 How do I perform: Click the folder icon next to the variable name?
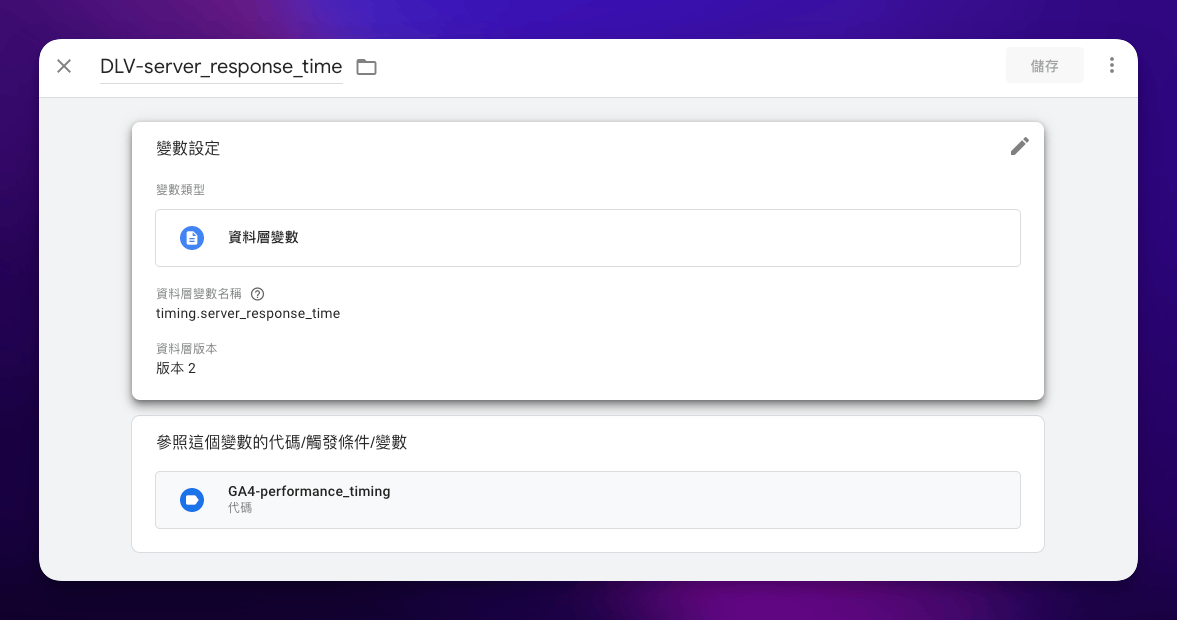click(366, 66)
